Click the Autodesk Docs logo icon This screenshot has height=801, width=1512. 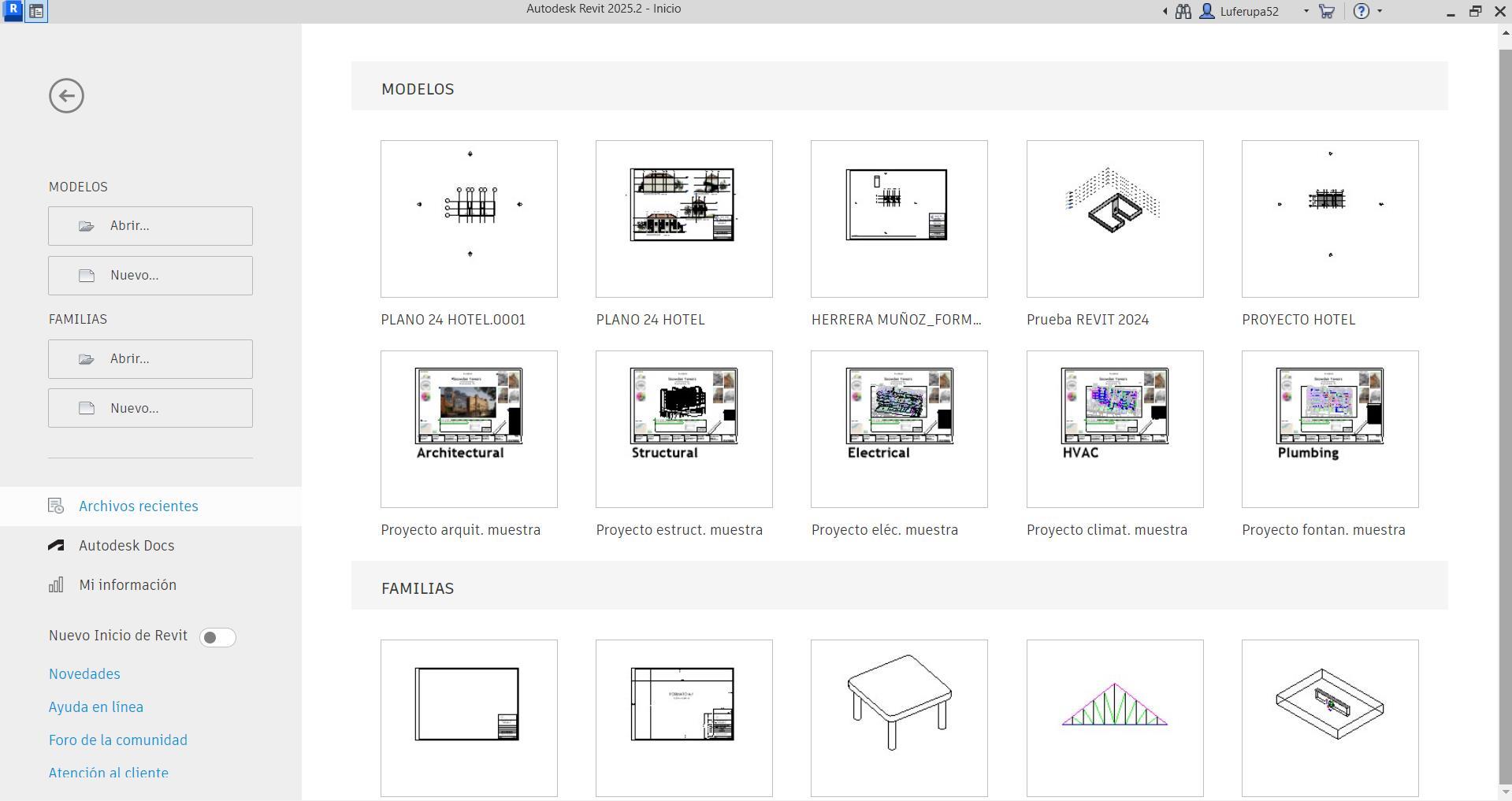click(x=56, y=545)
